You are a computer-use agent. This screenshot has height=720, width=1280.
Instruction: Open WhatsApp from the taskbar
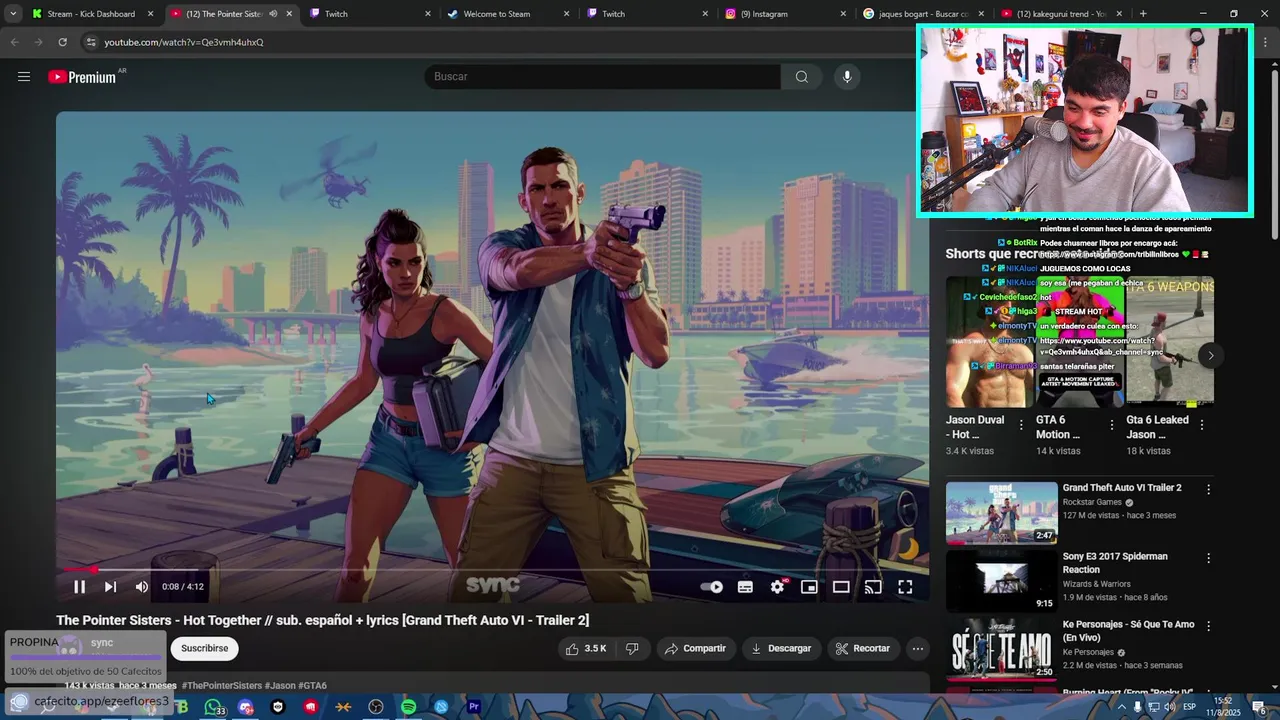pos(213,707)
